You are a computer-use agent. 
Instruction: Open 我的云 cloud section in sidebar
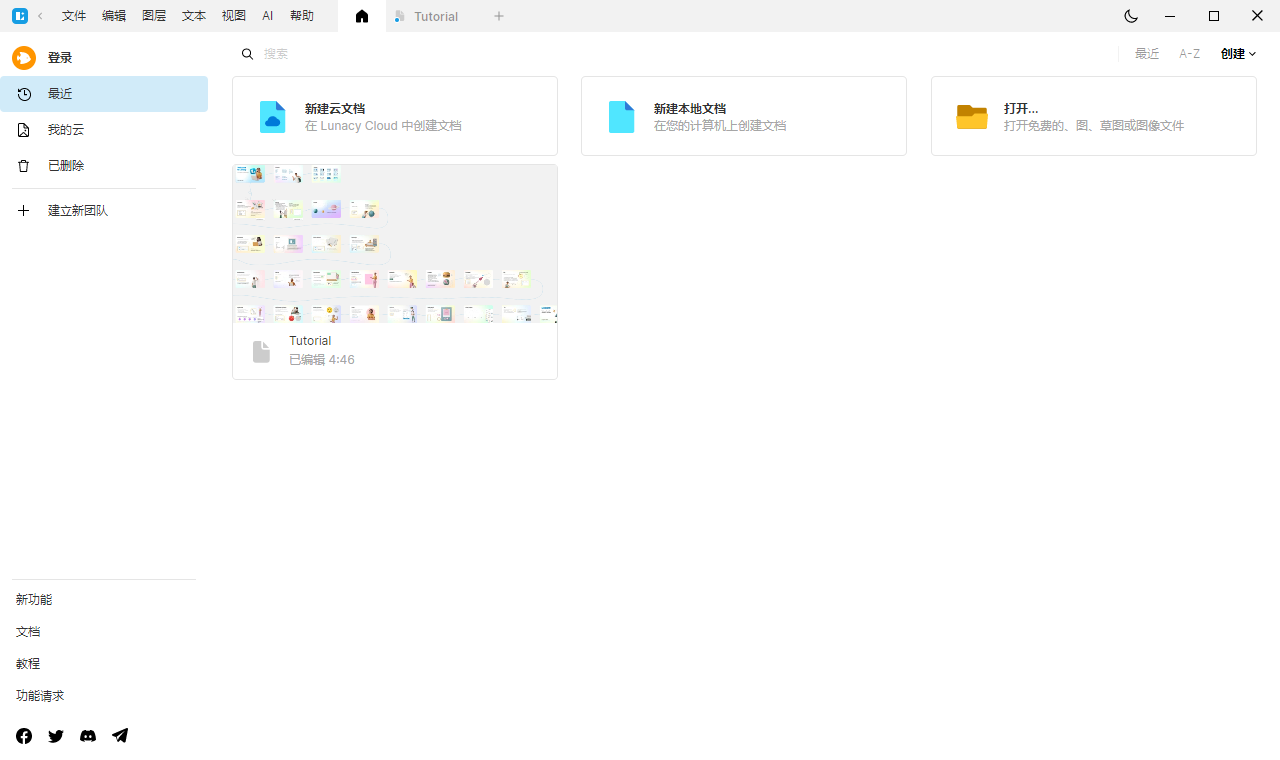23,129
